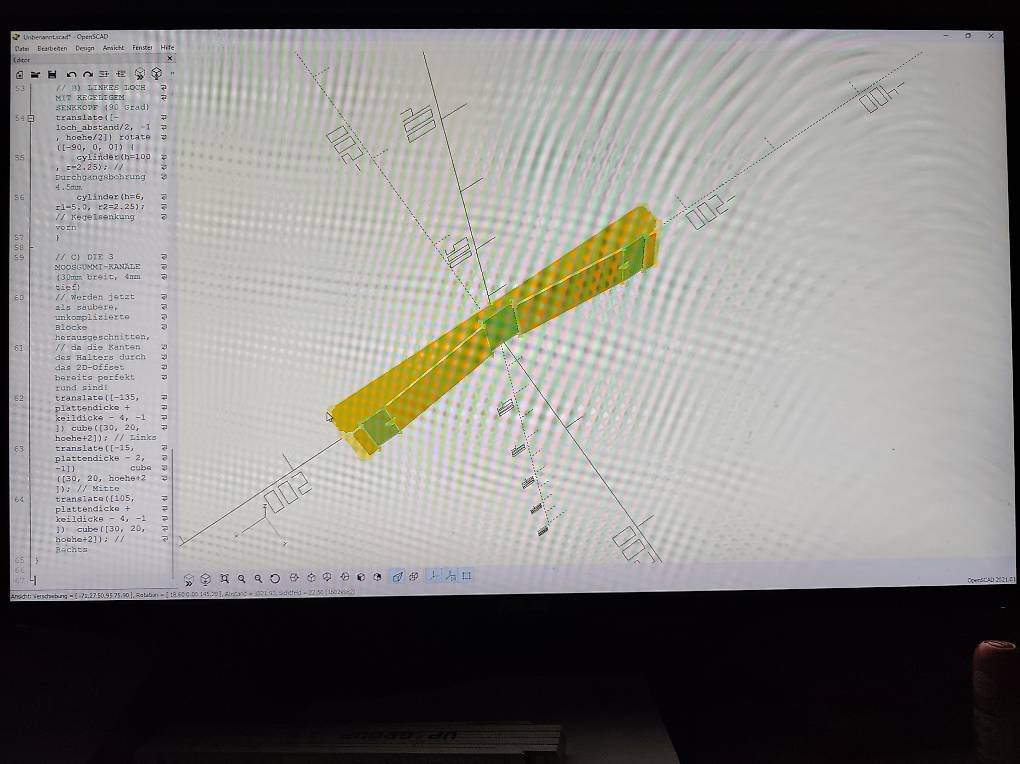The height and width of the screenshot is (764, 1020).
Task: Undo the last edit
Action: point(71,75)
